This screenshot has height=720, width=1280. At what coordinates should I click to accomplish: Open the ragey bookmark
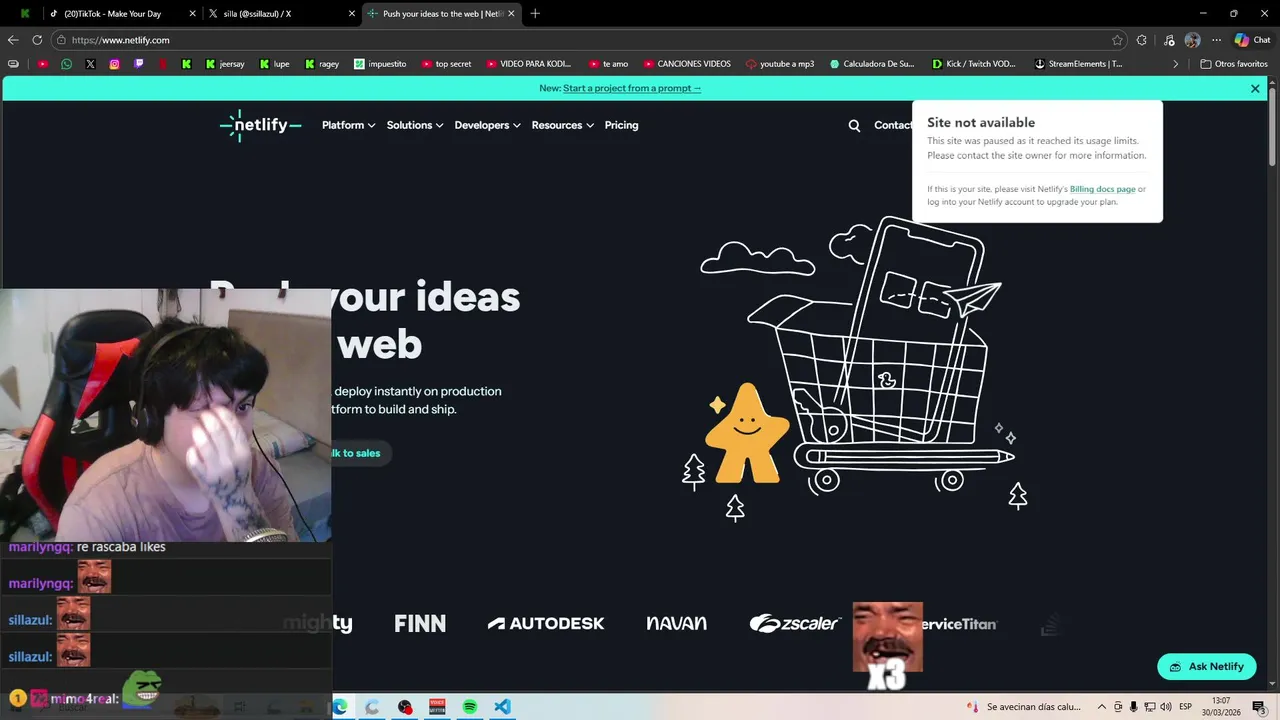pos(322,64)
